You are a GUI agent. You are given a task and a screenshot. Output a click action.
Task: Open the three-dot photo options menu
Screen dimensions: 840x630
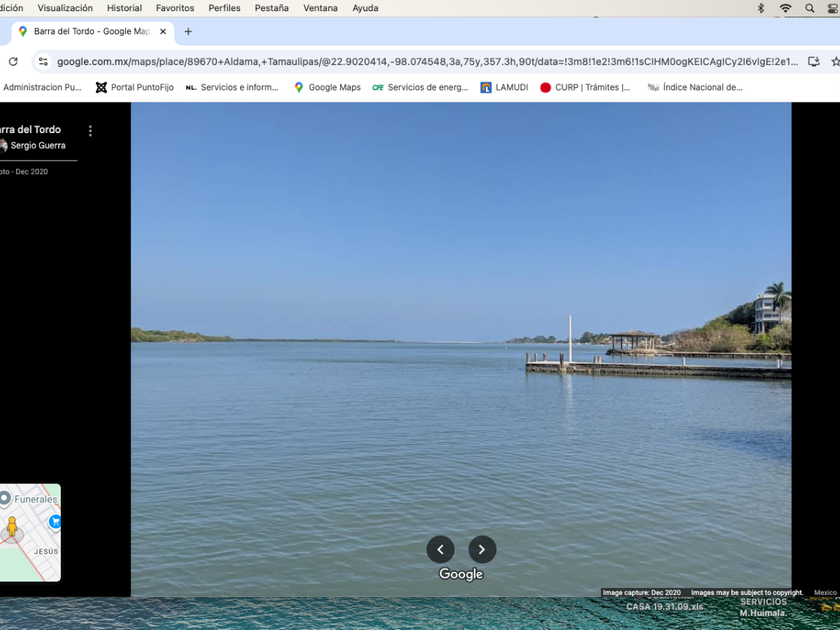coord(90,131)
